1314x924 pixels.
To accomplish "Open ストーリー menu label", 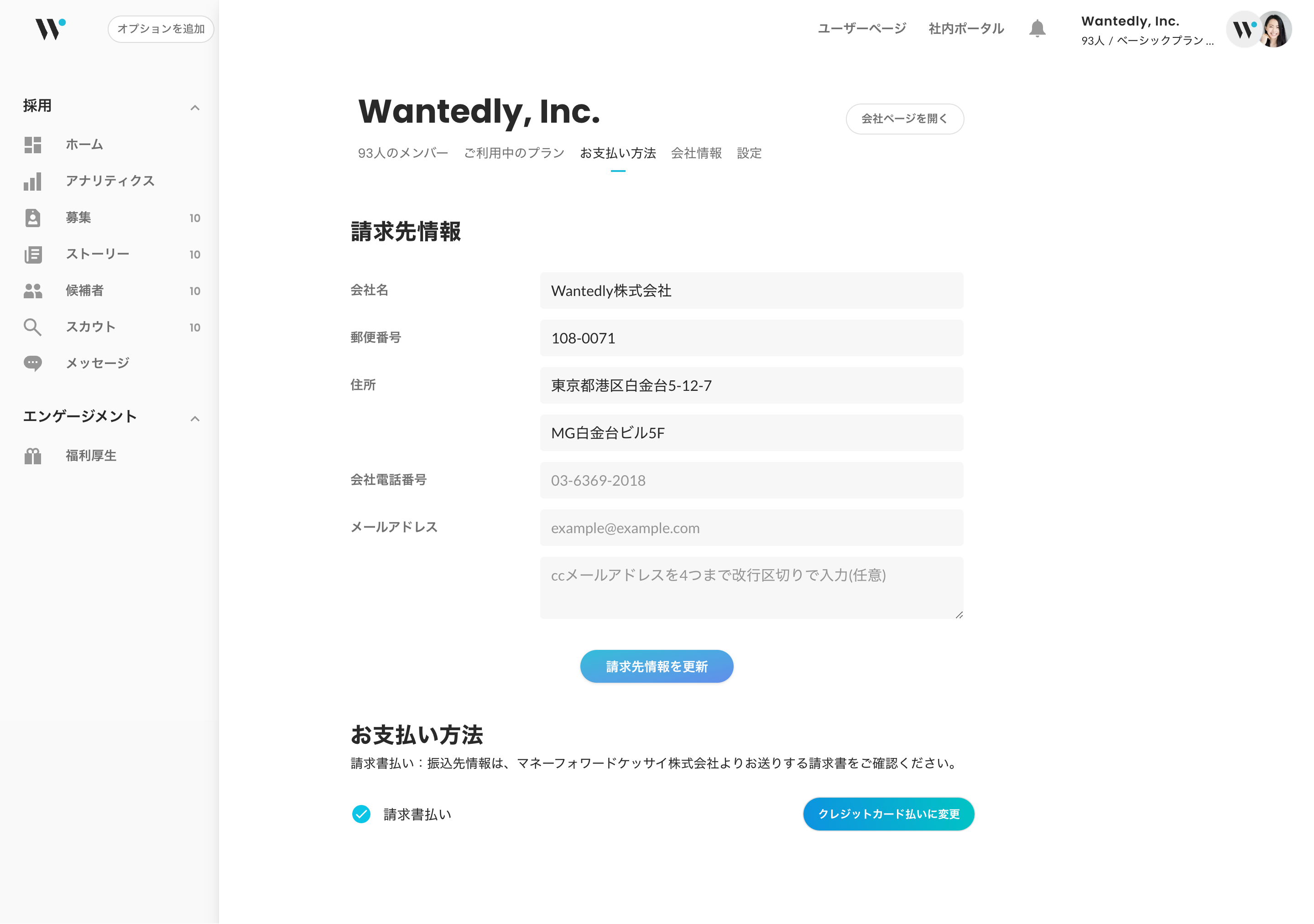I will pyautogui.click(x=97, y=254).
